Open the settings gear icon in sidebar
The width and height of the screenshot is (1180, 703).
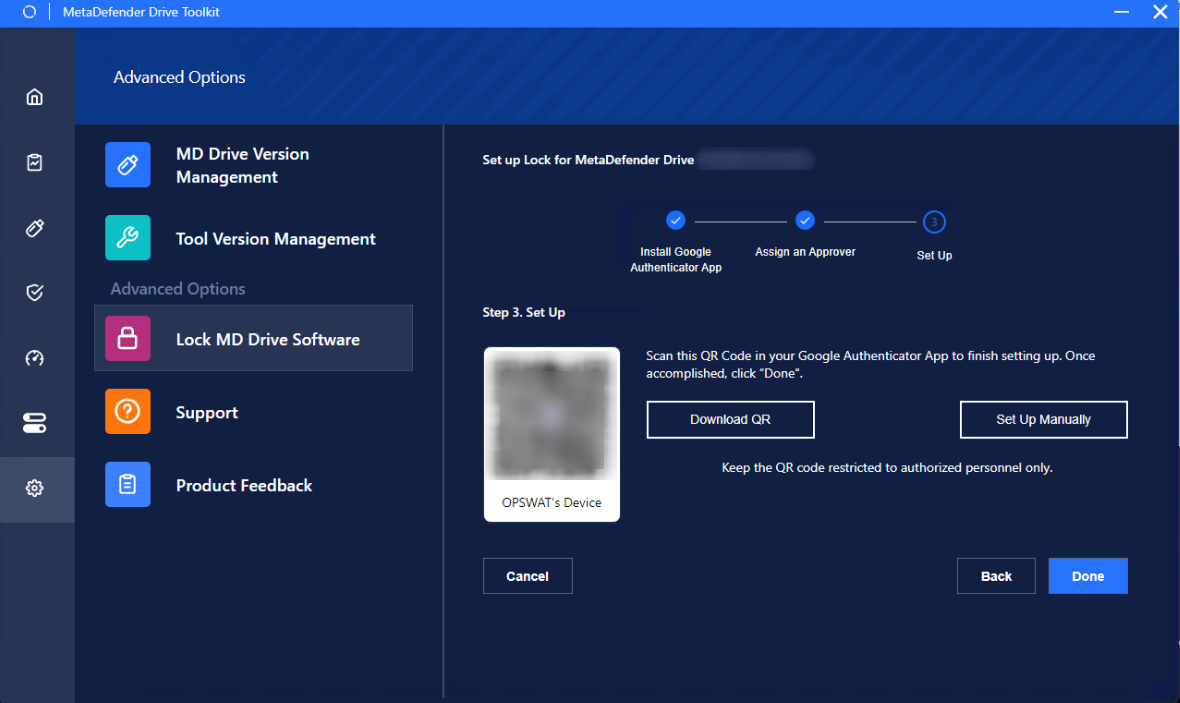pos(35,488)
